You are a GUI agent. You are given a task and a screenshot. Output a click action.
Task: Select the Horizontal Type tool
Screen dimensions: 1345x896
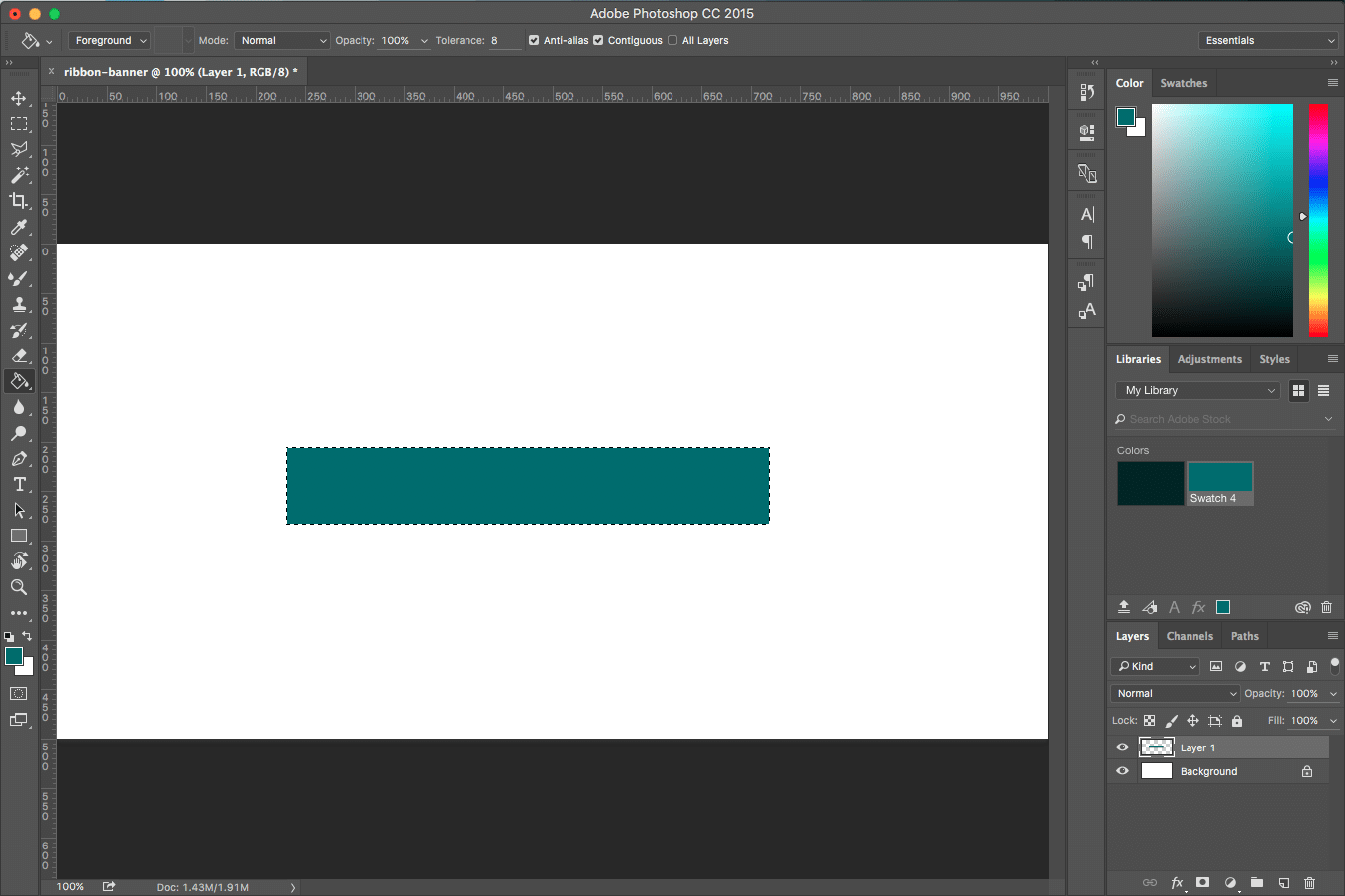pyautogui.click(x=19, y=484)
